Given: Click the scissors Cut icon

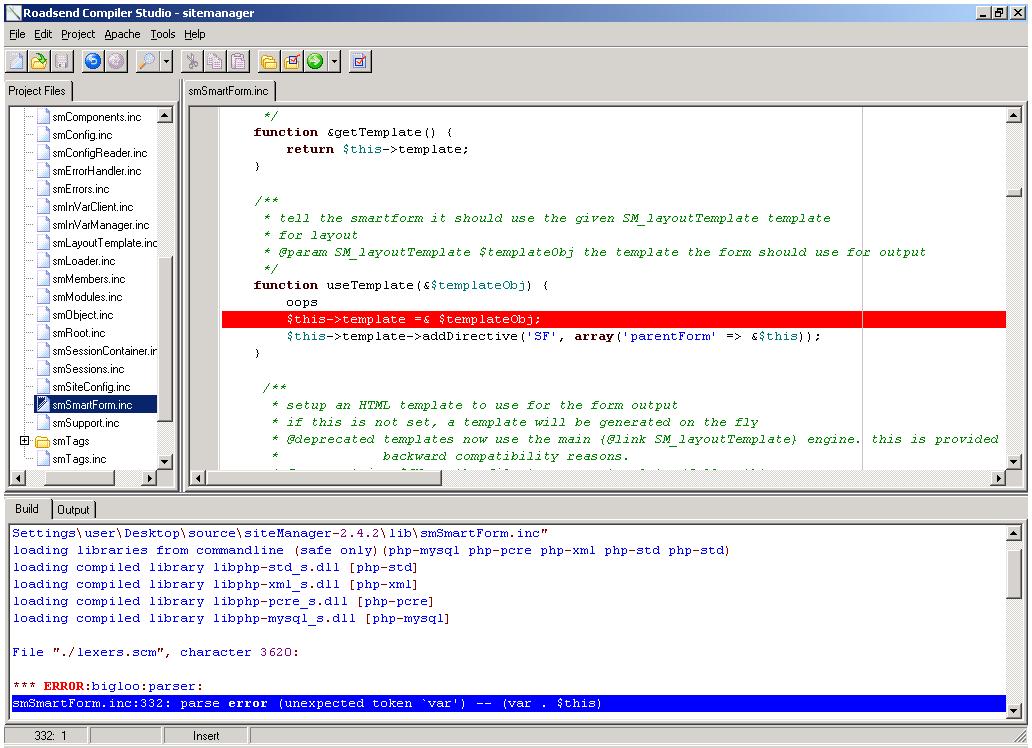Looking at the screenshot, I should point(192,61).
